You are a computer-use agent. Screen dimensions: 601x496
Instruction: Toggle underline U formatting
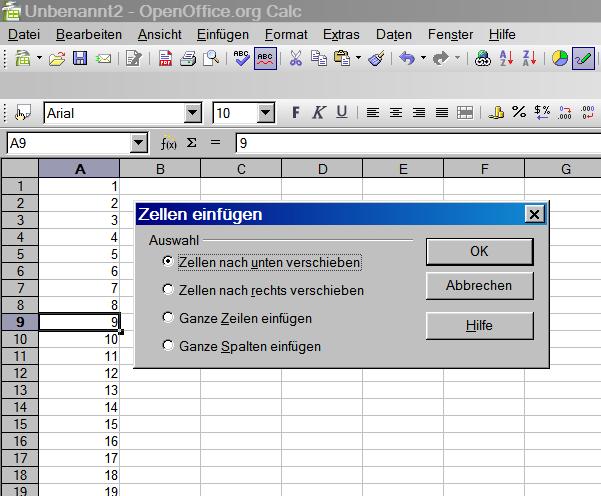click(x=342, y=113)
